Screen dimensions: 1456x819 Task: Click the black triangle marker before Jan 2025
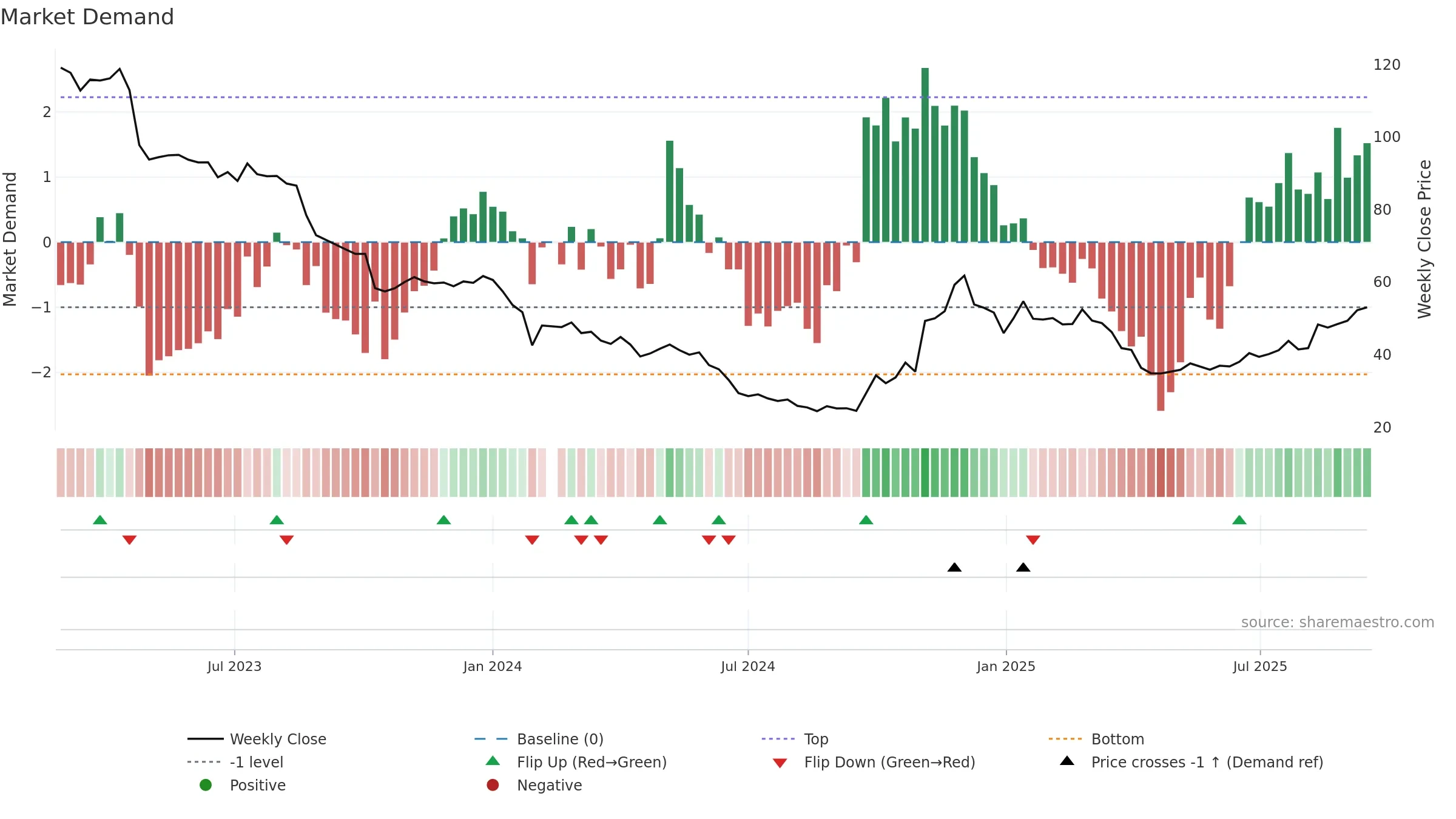(x=954, y=567)
